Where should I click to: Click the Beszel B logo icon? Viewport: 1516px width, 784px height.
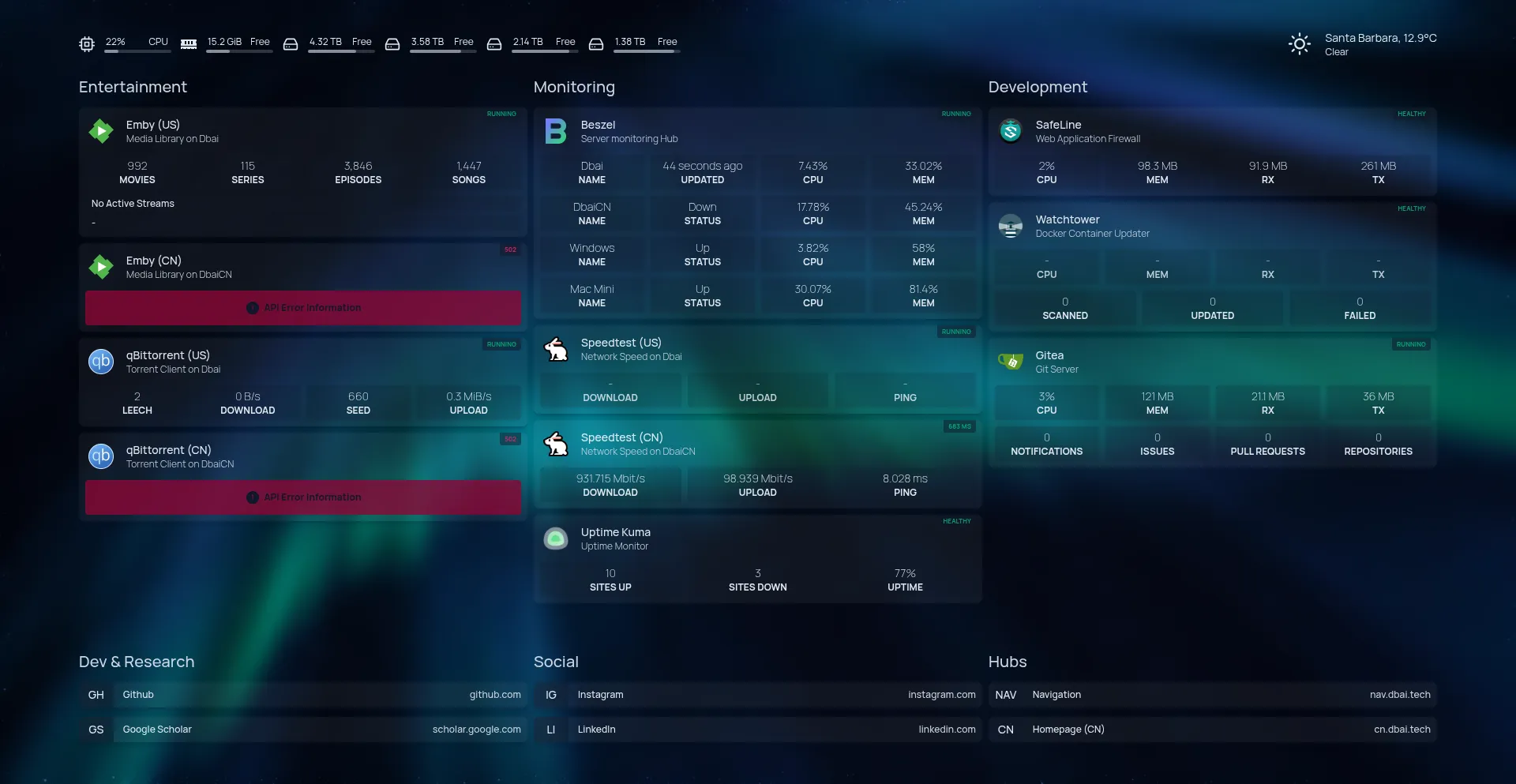556,131
